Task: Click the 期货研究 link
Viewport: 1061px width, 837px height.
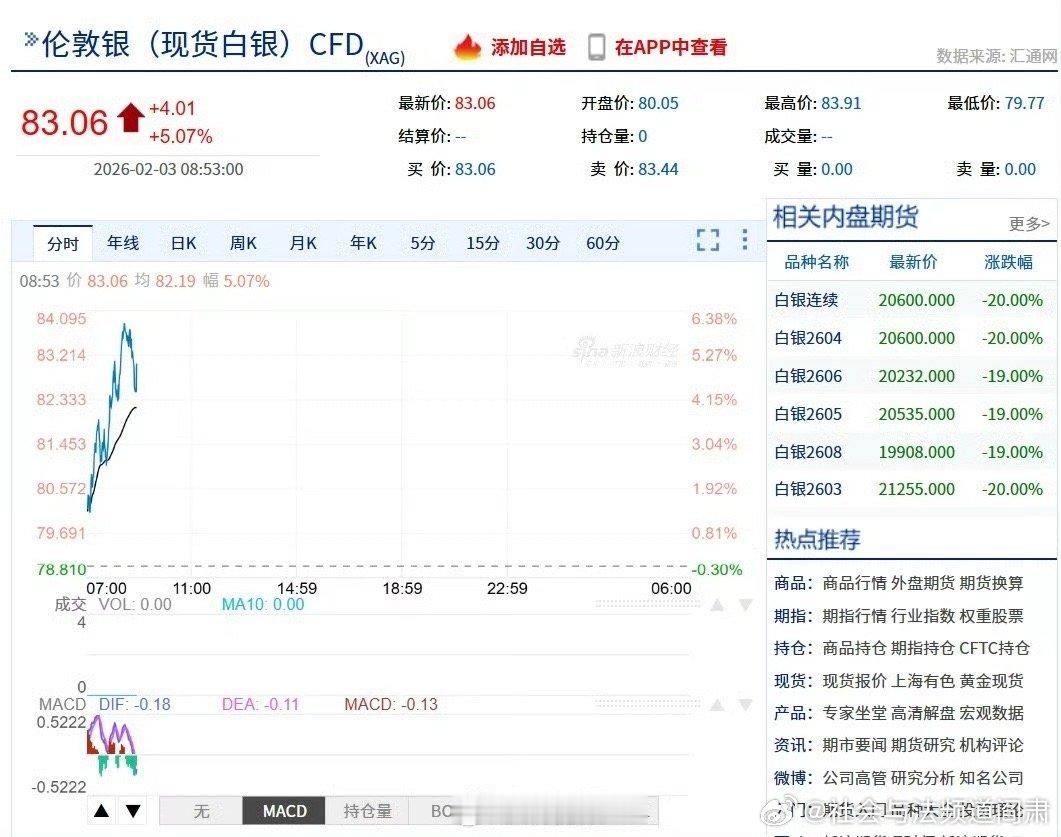Action: tap(923, 746)
